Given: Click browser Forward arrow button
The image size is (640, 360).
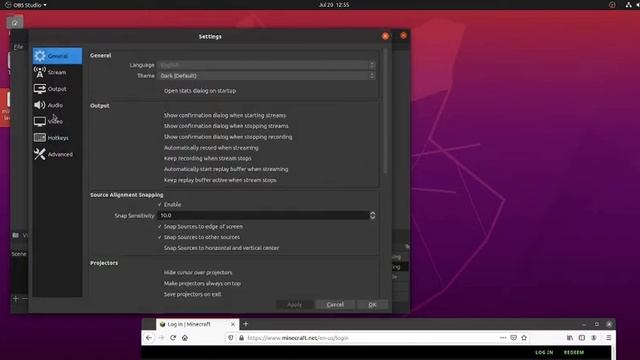Looking at the screenshot, I should tap(161, 338).
